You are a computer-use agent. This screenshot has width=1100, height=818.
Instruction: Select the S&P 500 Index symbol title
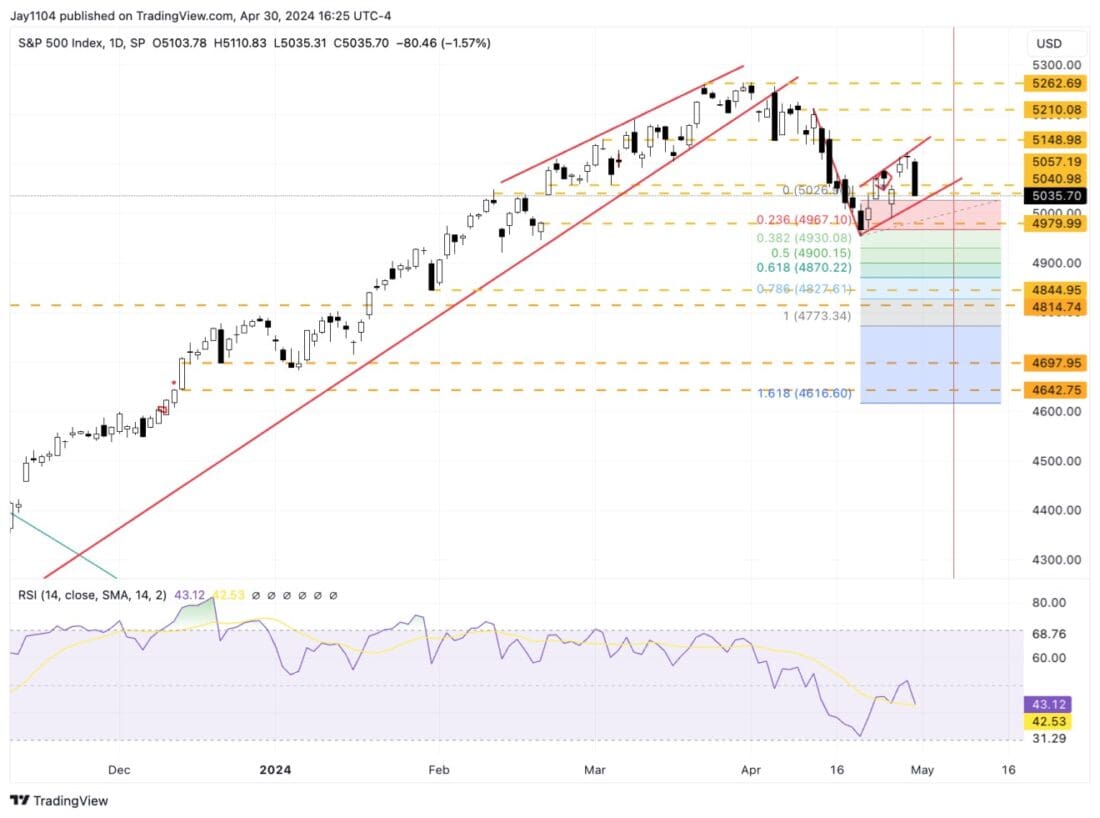tap(61, 43)
